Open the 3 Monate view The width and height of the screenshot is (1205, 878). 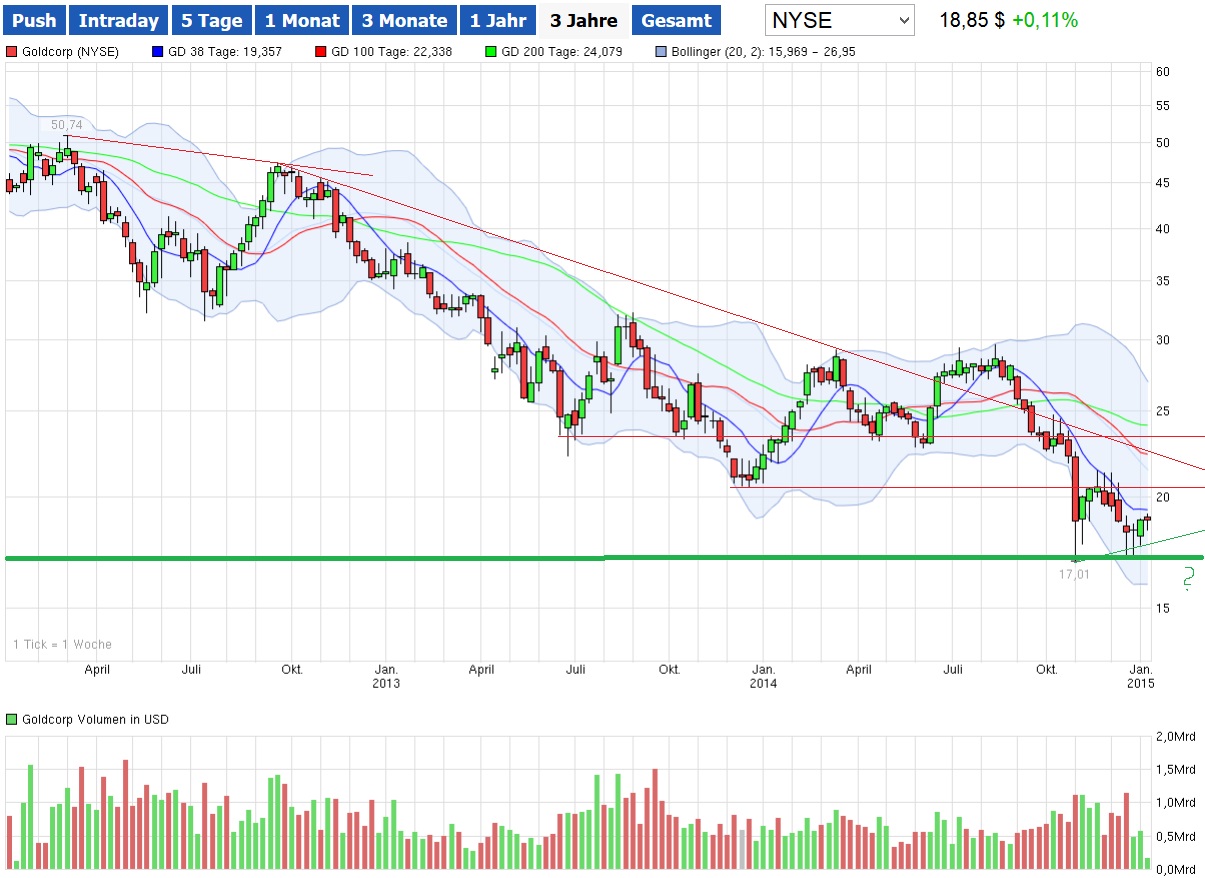tap(404, 19)
